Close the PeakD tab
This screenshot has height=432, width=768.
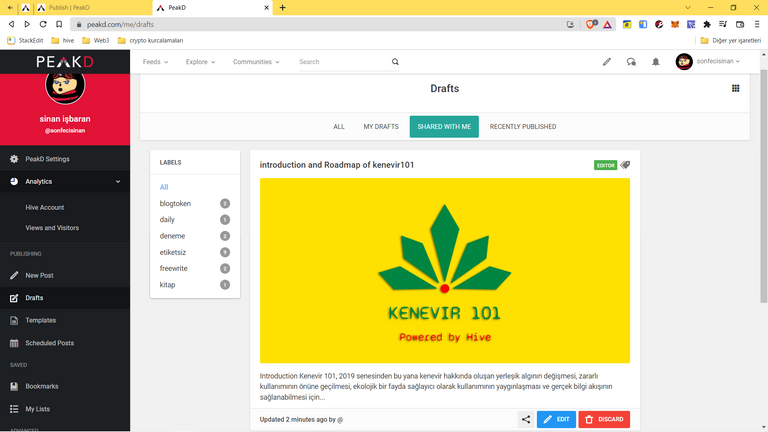(x=266, y=8)
